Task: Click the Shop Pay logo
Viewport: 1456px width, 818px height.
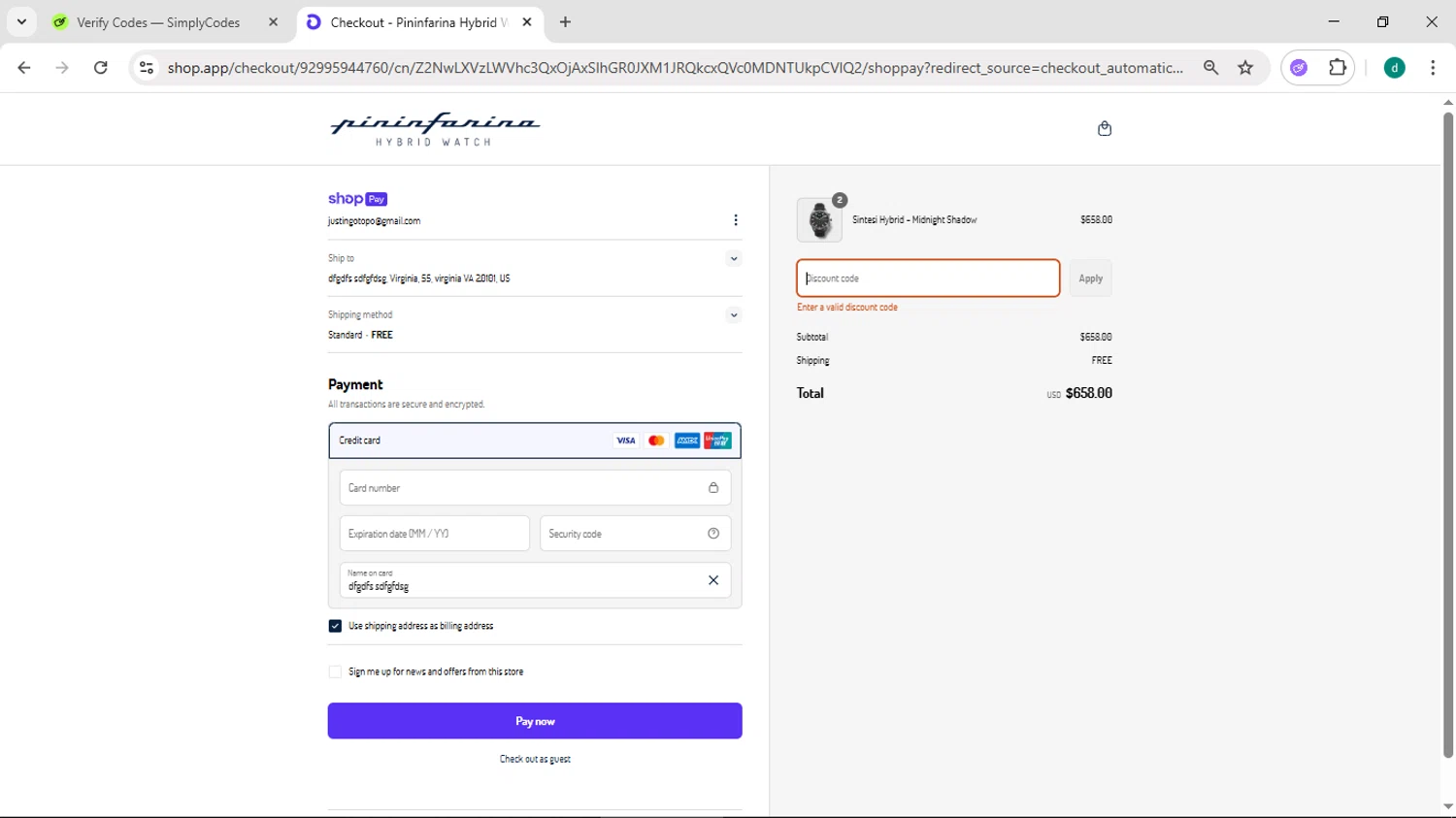Action: point(357,199)
